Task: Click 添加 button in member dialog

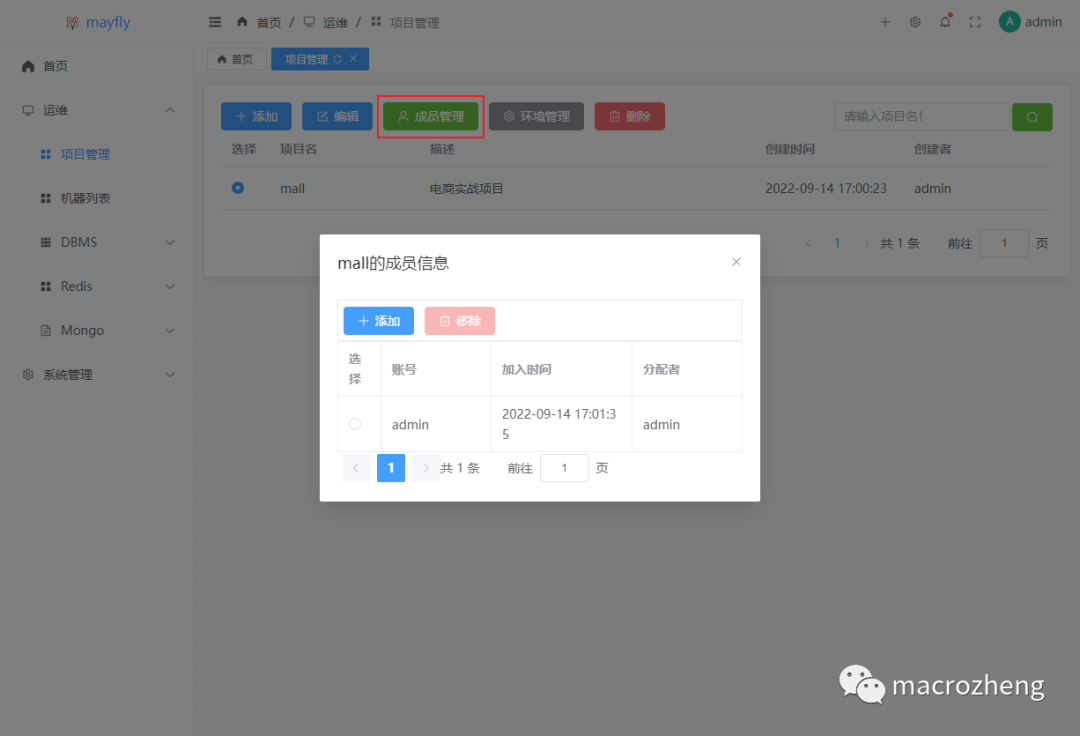Action: [378, 321]
